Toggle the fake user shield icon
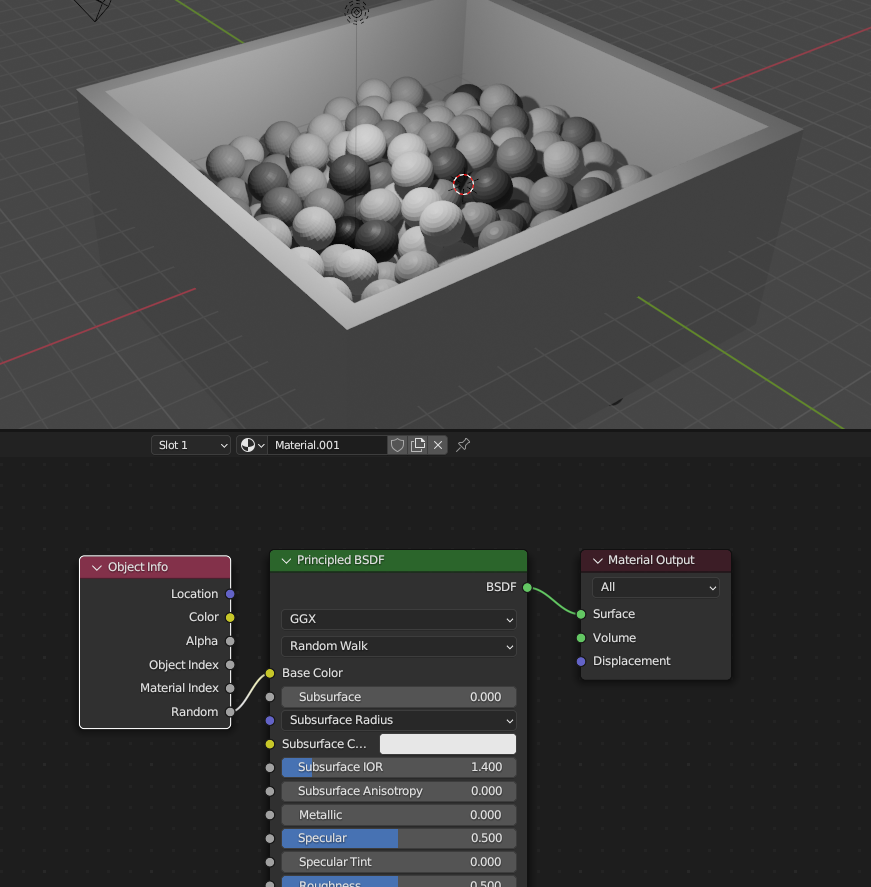Screen dimensions: 871x887 397,445
